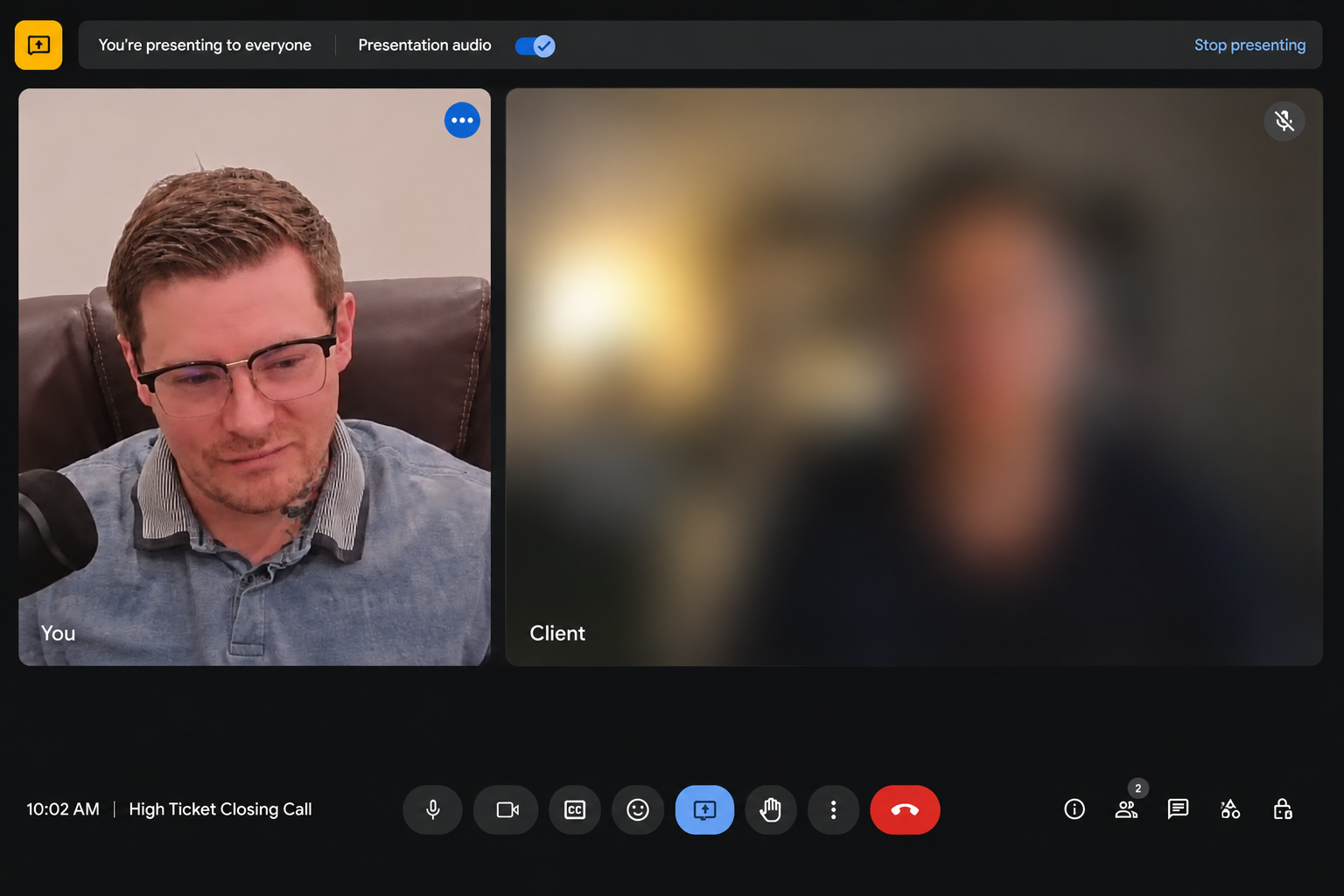Click Stop presenting link

tap(1249, 45)
